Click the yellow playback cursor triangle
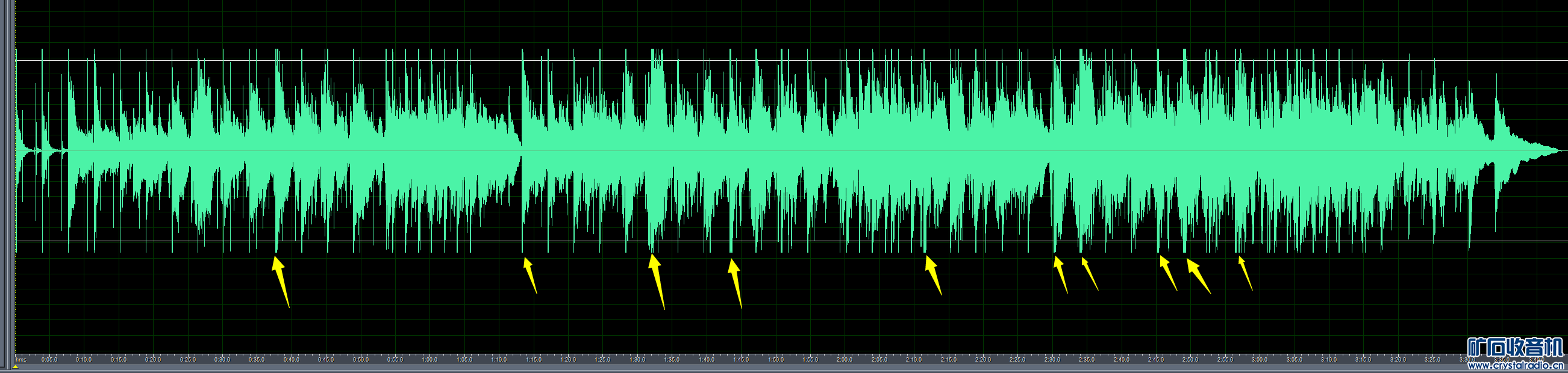 [16, 367]
